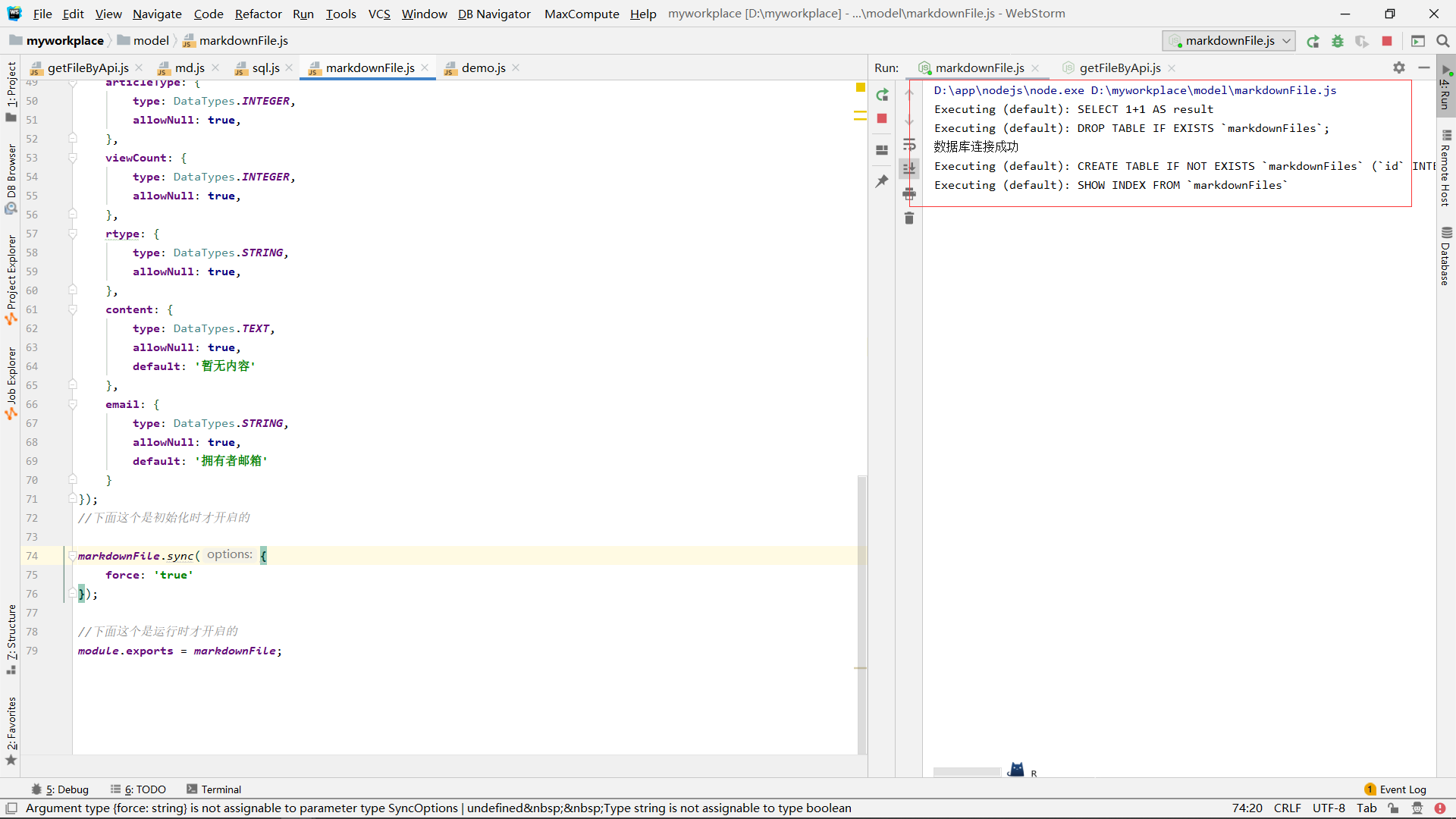1456x819 pixels.
Task: Toggle soft-wrap in the Run console
Action: (909, 144)
